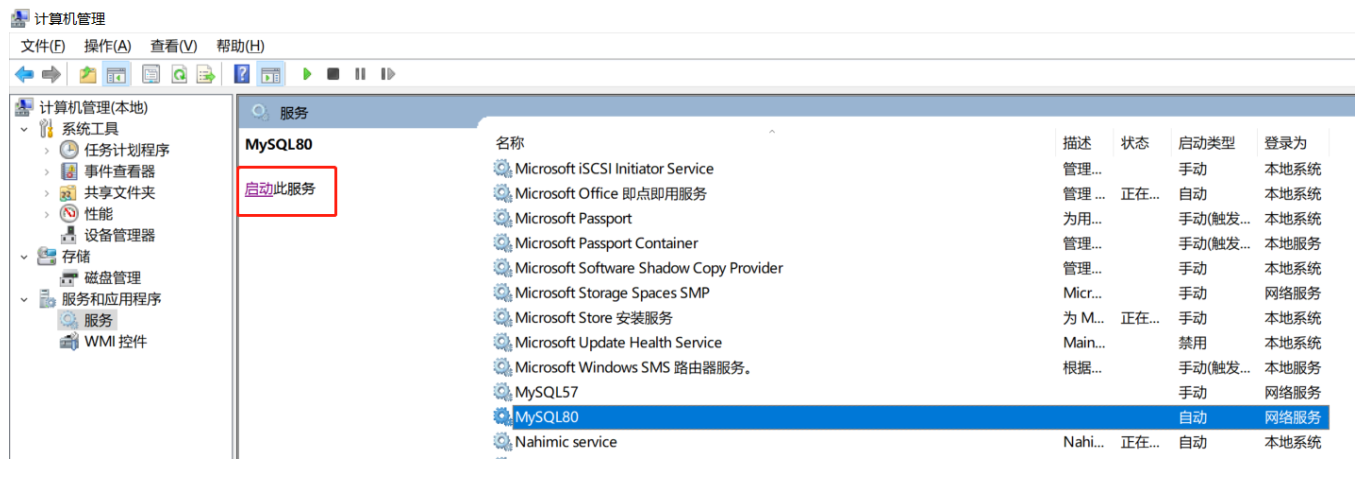The image size is (1359, 490).
Task: Expand the 任务计划程序 tree node arrow
Action: tap(46, 150)
